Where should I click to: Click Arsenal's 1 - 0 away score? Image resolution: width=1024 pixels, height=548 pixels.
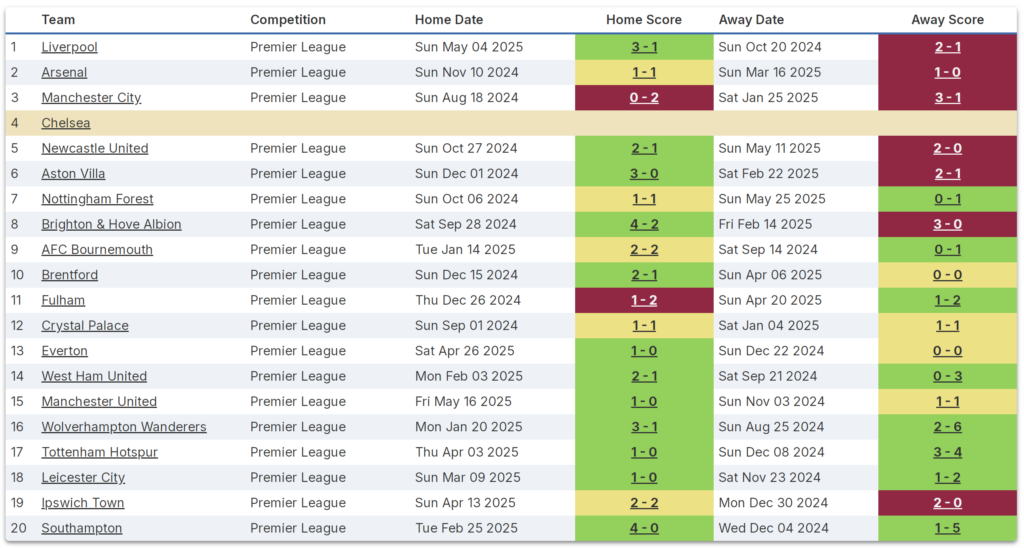[947, 72]
